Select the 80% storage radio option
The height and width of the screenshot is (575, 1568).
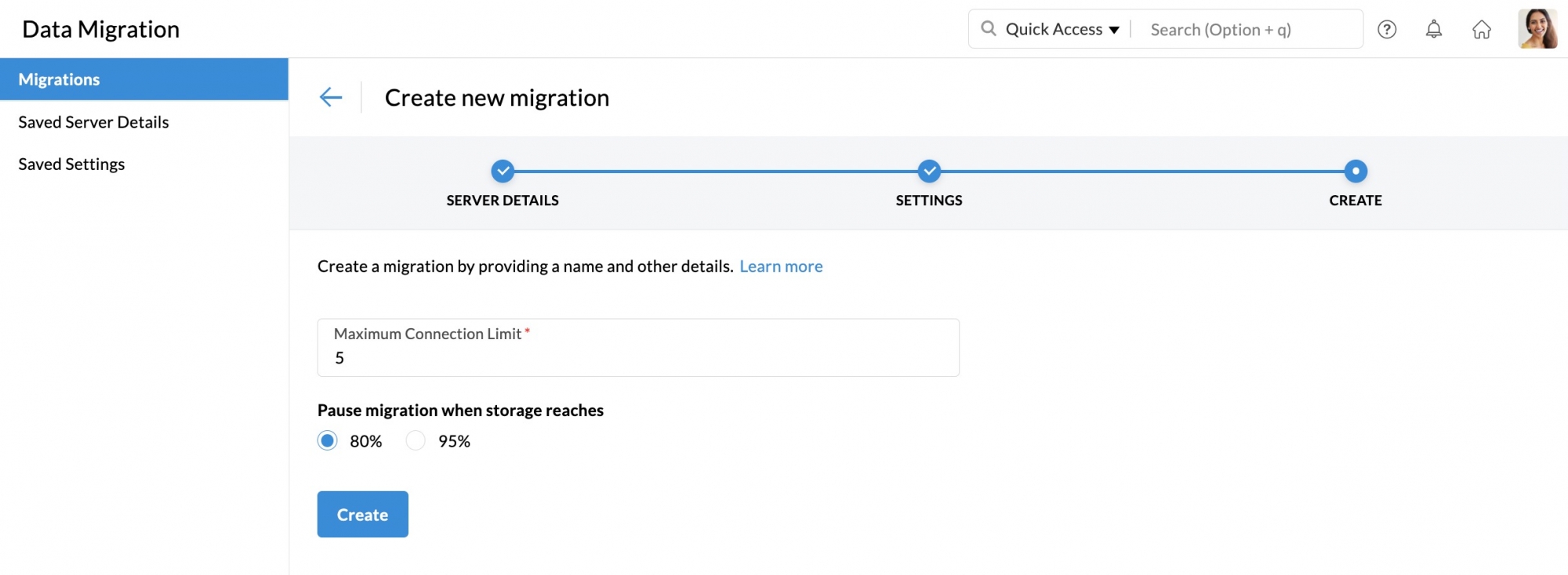328,441
